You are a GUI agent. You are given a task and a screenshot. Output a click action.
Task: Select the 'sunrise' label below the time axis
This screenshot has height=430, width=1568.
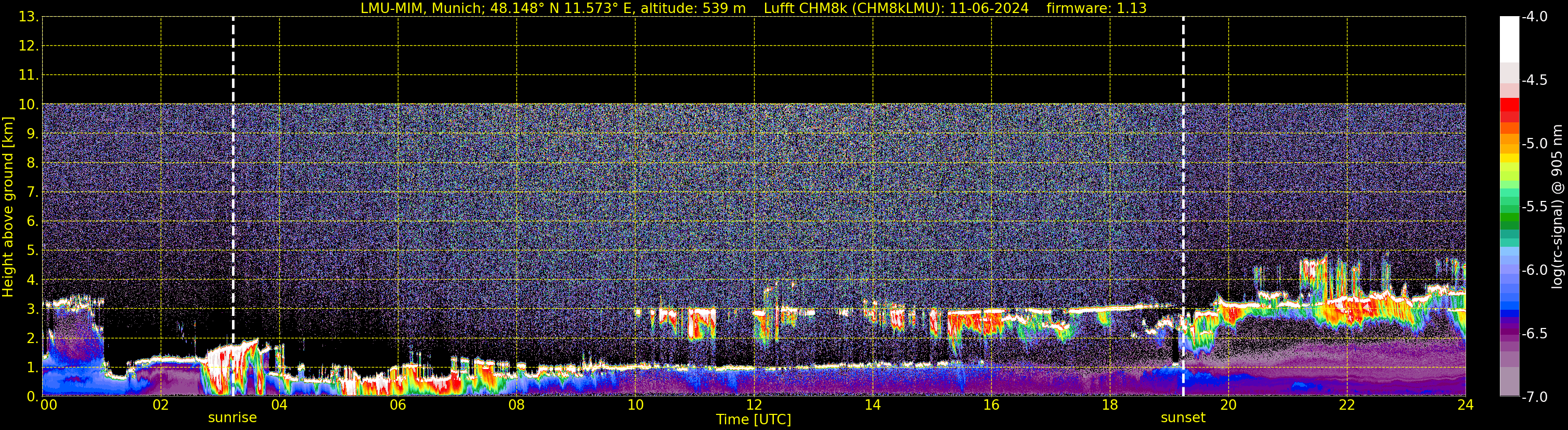tap(232, 418)
